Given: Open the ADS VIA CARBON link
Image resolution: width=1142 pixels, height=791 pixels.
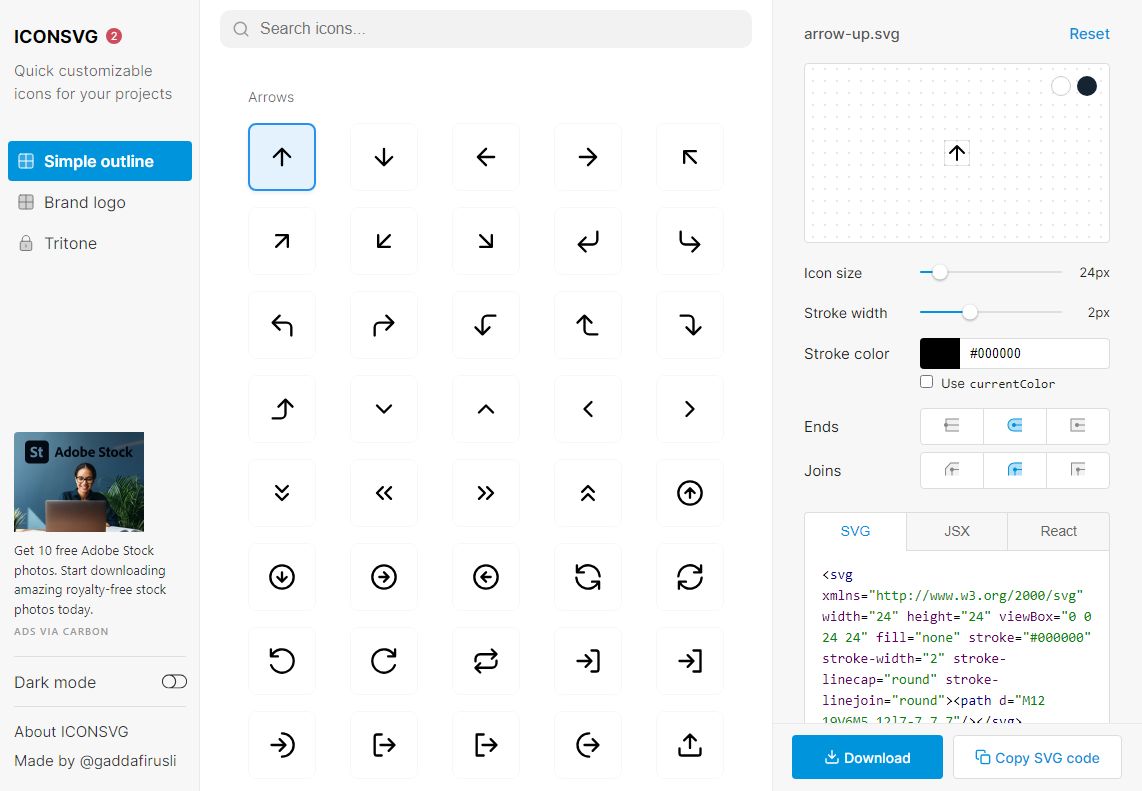Looking at the screenshot, I should 61,631.
